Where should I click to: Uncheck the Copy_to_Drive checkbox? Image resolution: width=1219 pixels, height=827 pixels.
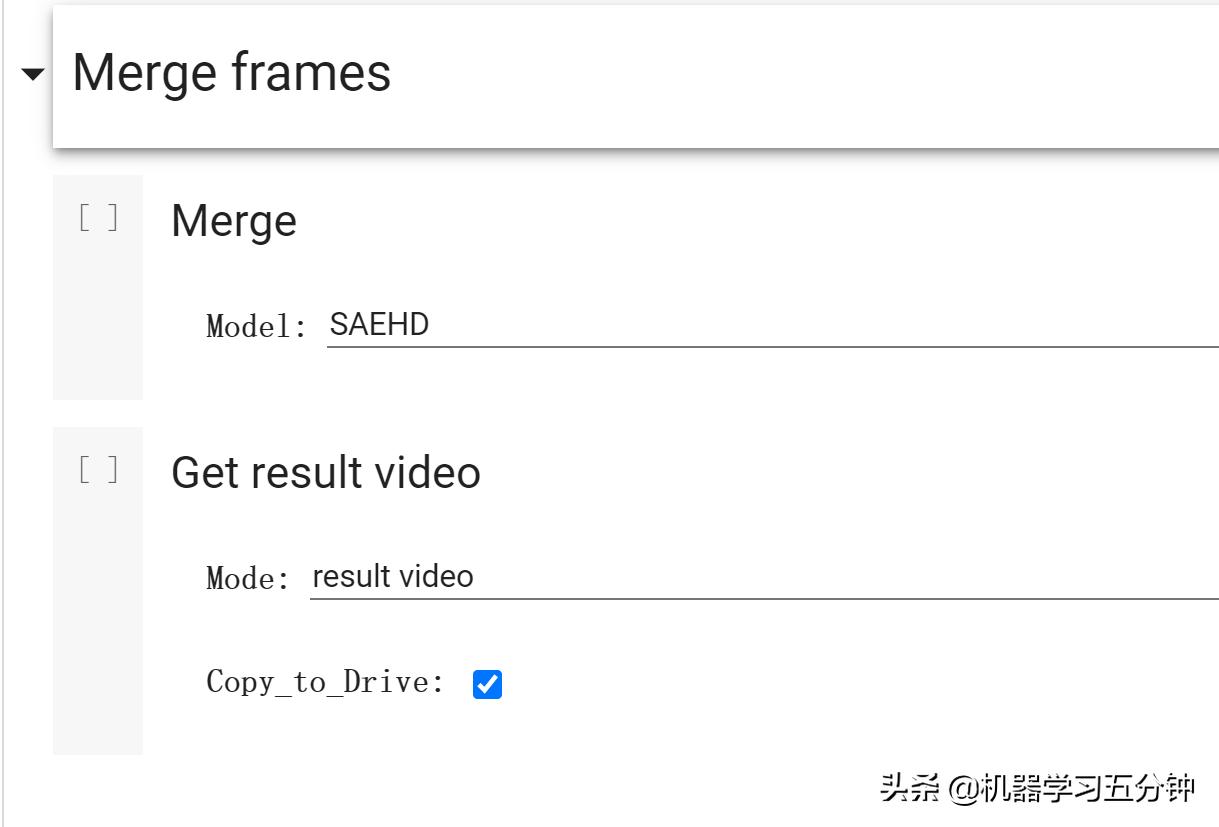click(x=487, y=684)
